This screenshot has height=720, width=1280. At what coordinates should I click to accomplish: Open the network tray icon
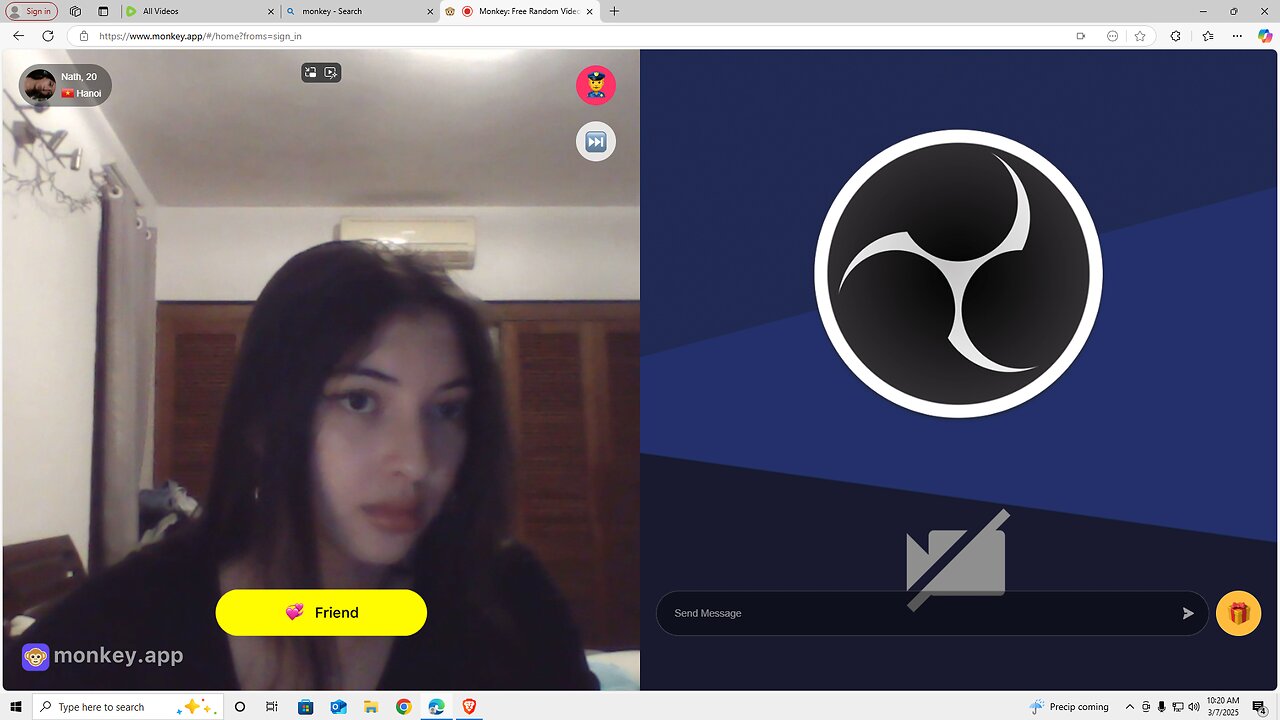(1177, 707)
